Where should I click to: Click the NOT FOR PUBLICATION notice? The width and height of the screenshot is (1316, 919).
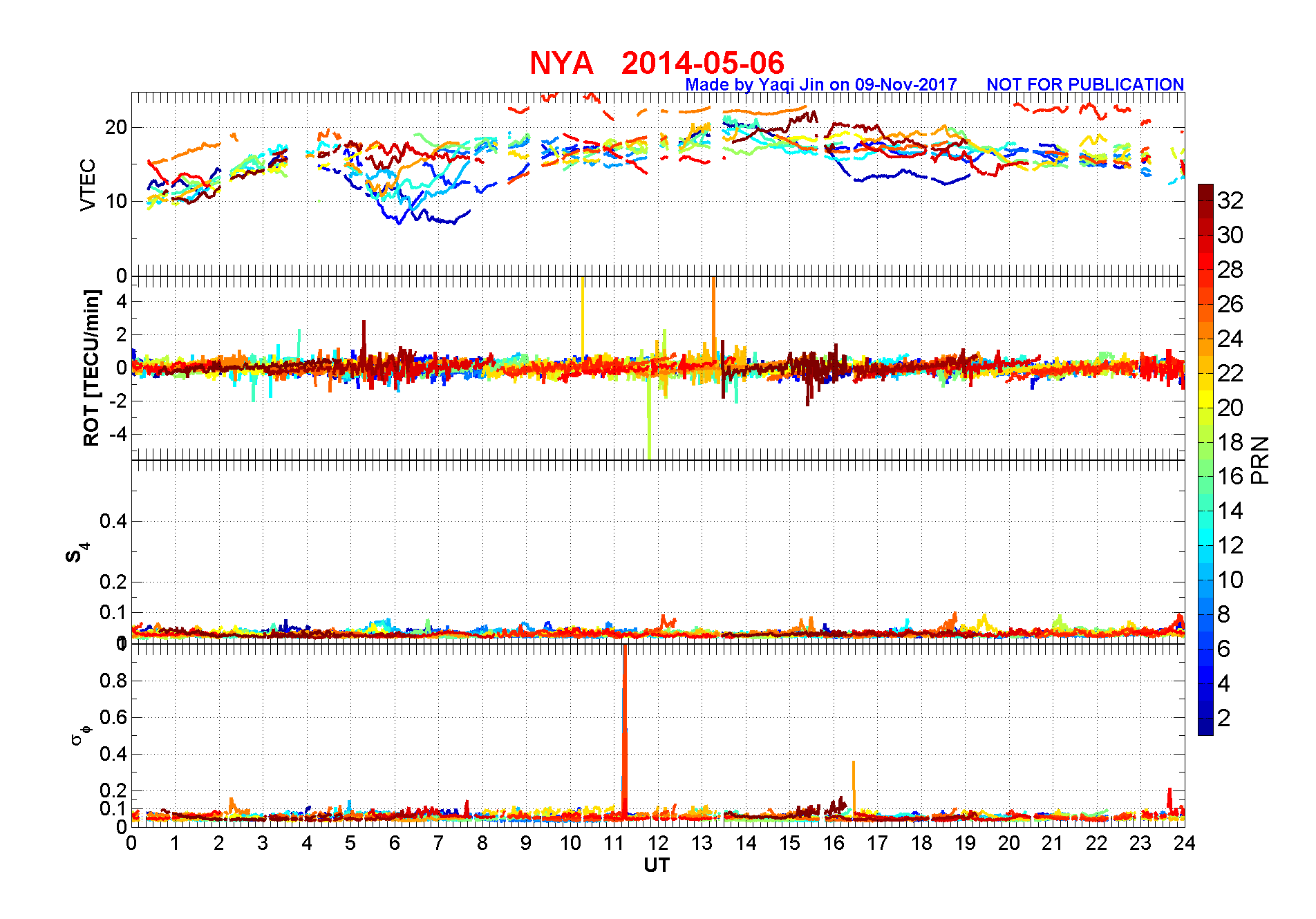click(1085, 84)
